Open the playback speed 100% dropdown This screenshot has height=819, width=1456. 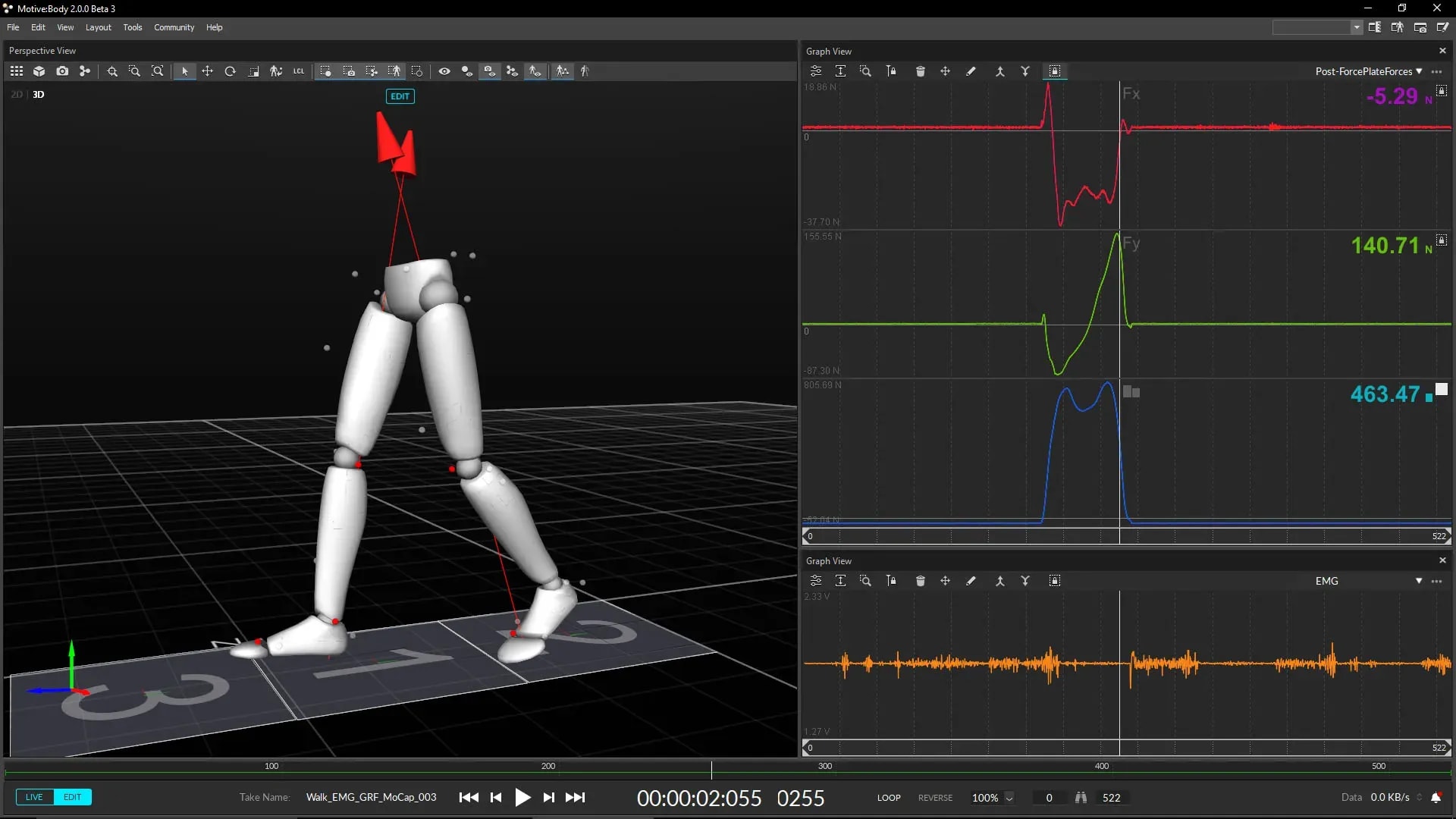[1009, 798]
